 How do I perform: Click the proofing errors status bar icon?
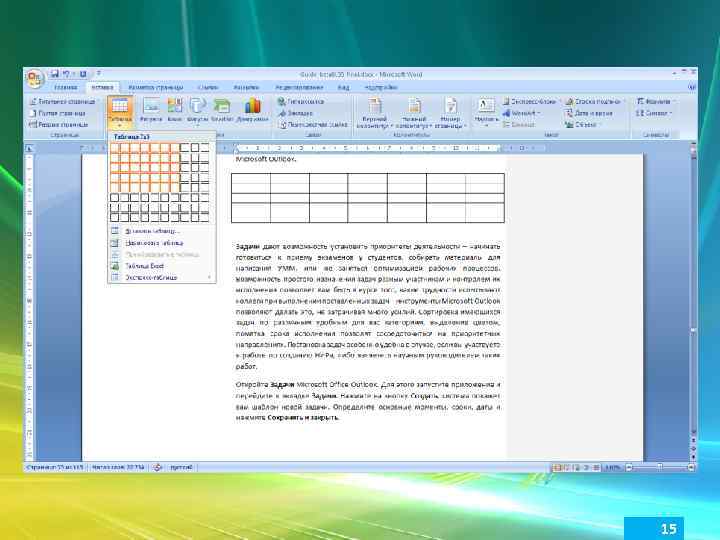158,467
